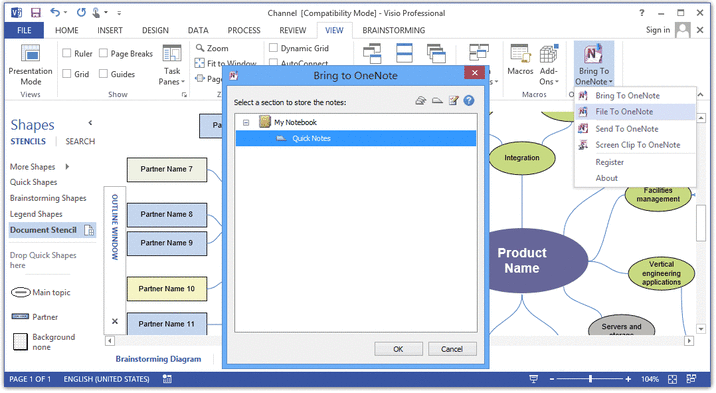The width and height of the screenshot is (716, 393).
Task: Collapse the ribbon chevron
Action: 700,94
